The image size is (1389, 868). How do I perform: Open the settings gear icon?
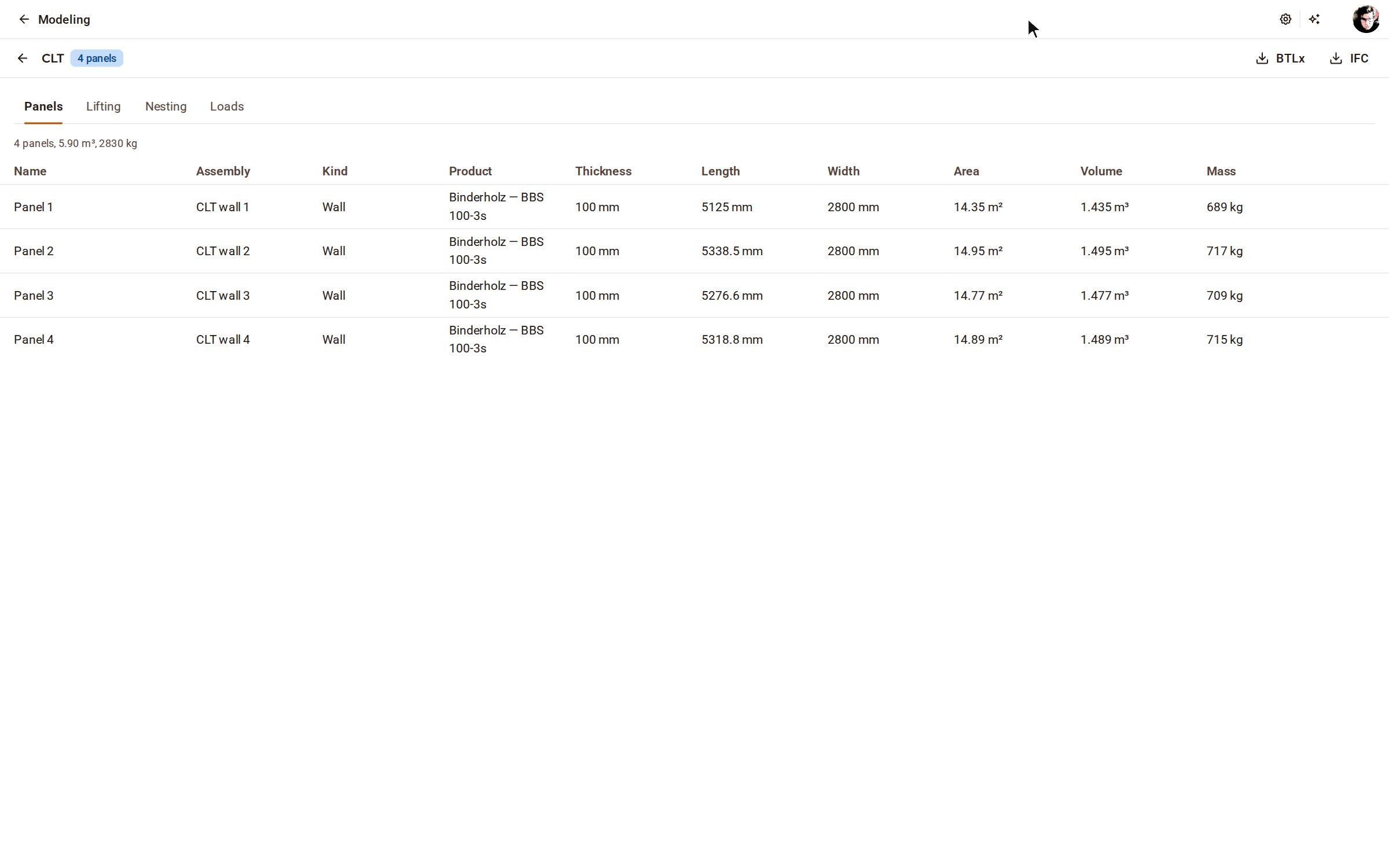[x=1285, y=19]
